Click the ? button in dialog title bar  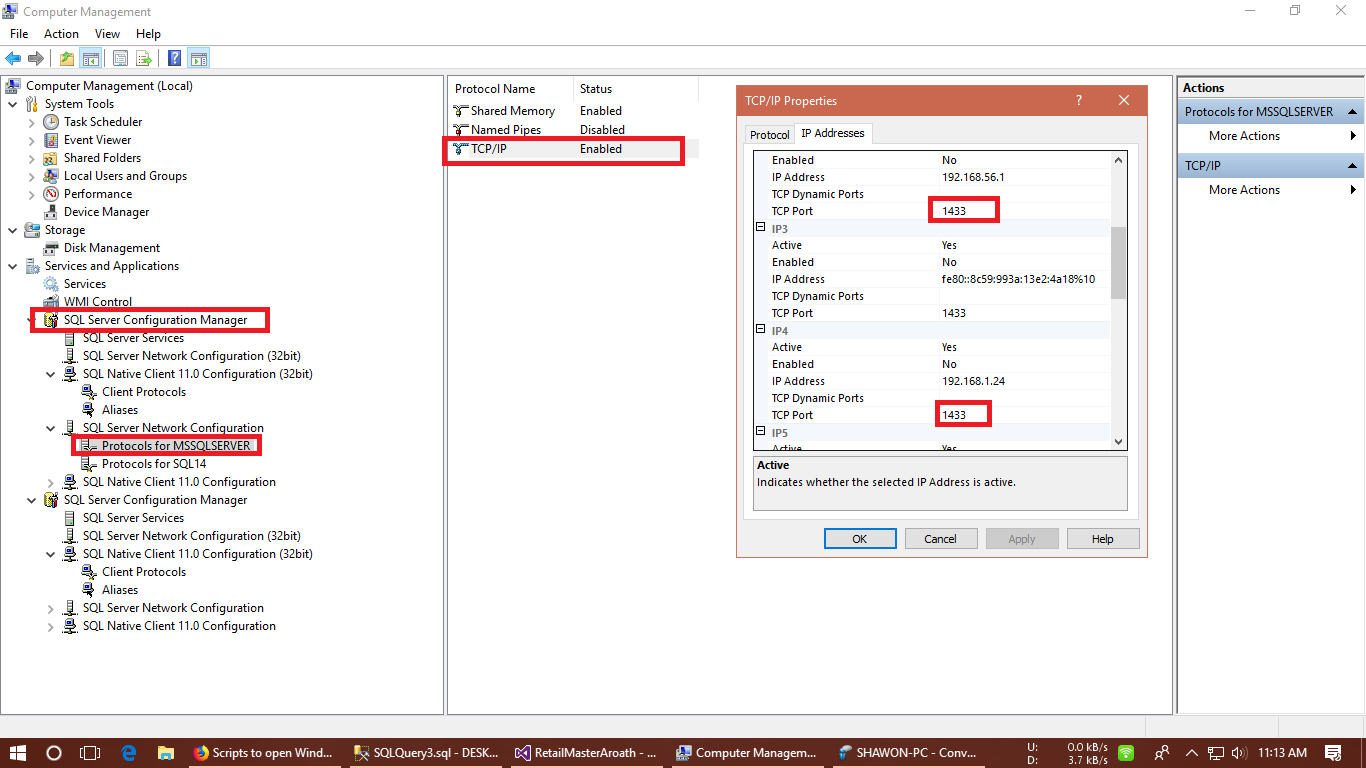1079,101
